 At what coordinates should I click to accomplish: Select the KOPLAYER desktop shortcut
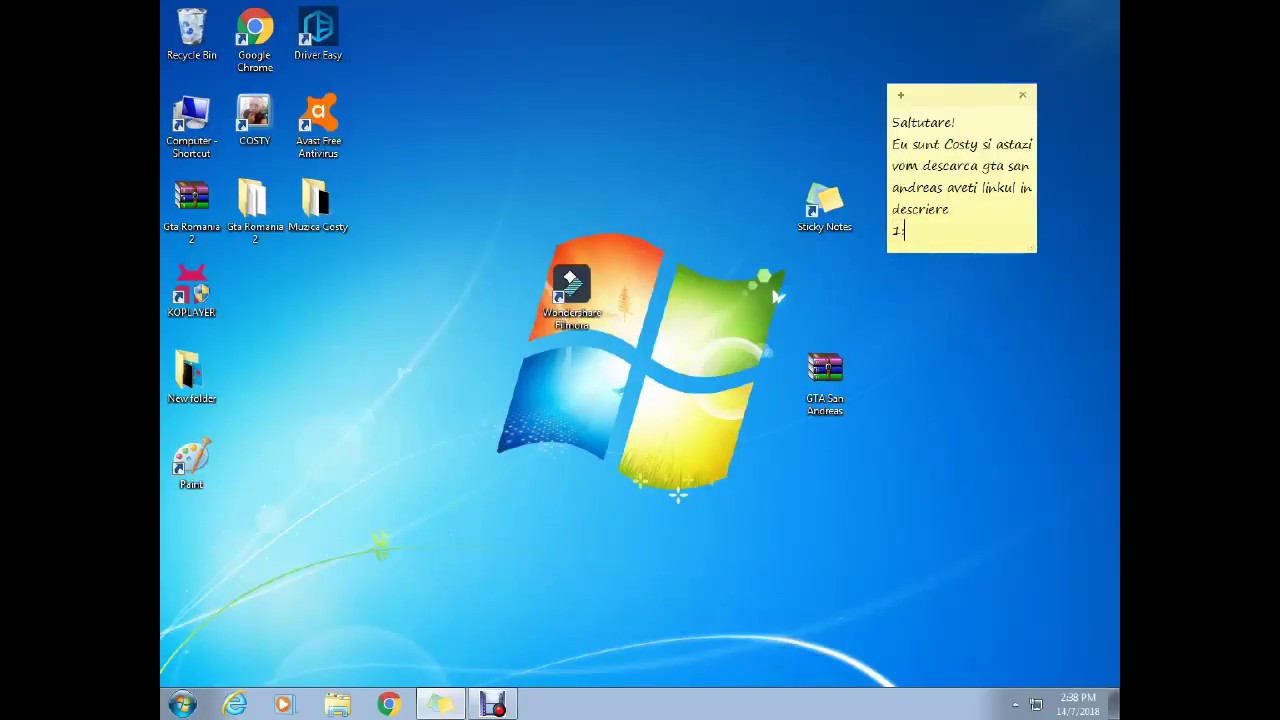[x=191, y=291]
